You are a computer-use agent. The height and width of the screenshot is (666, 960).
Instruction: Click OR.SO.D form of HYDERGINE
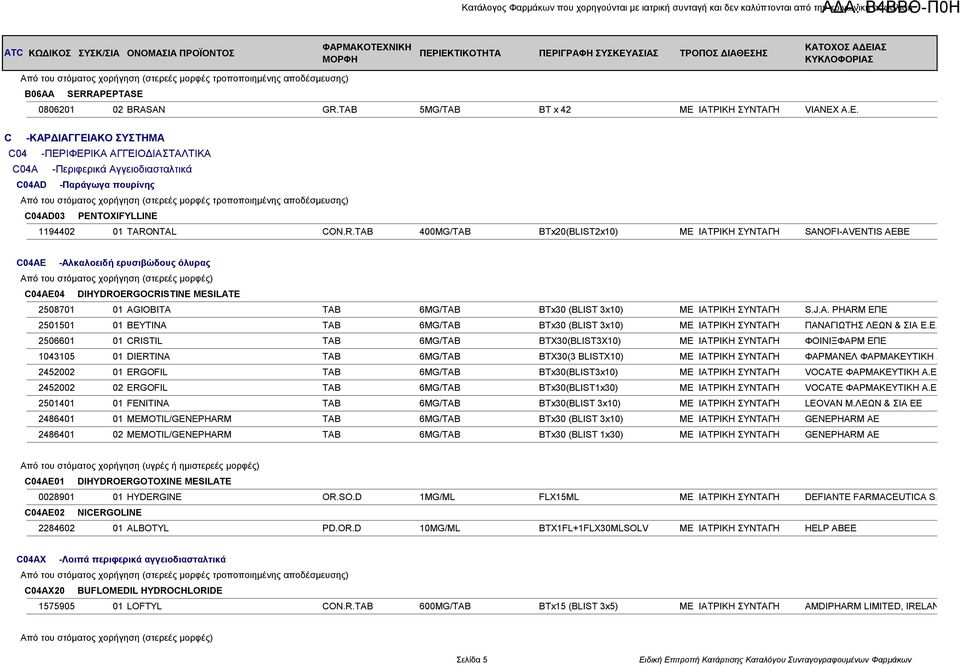(x=342, y=497)
